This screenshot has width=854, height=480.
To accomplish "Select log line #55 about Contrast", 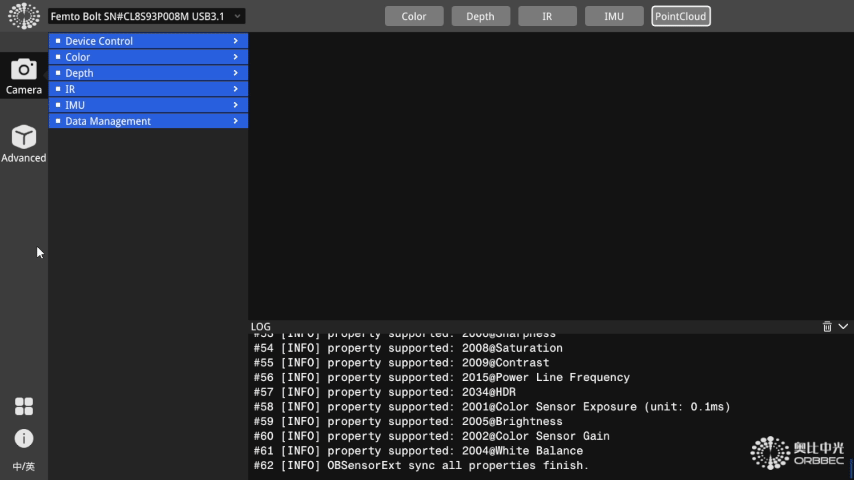I will [401, 363].
